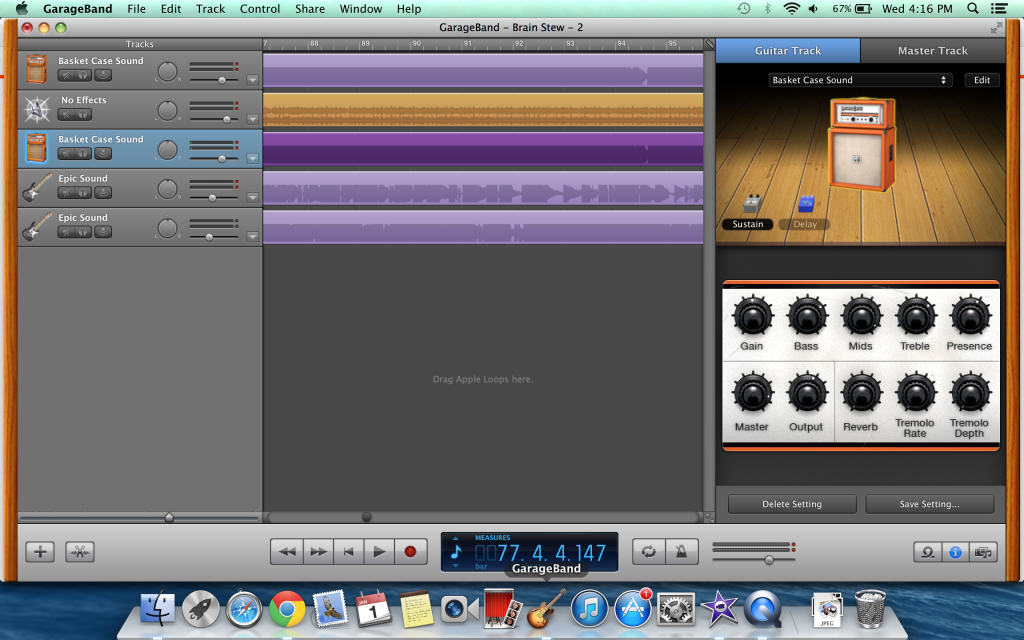Mute the highlighted Basket Case Sound track
The image size is (1024, 640).
coord(66,154)
